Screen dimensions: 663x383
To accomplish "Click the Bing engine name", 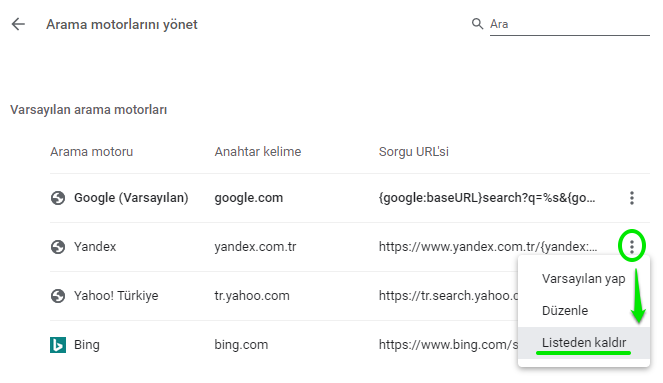I will click(87, 345).
